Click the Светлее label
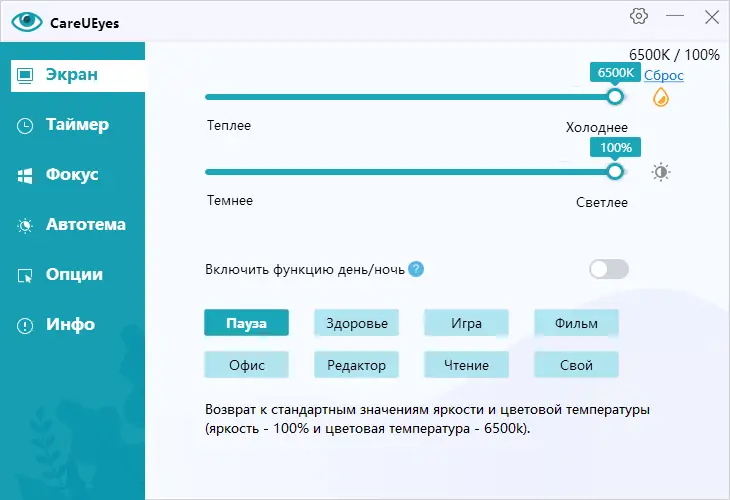 click(602, 202)
